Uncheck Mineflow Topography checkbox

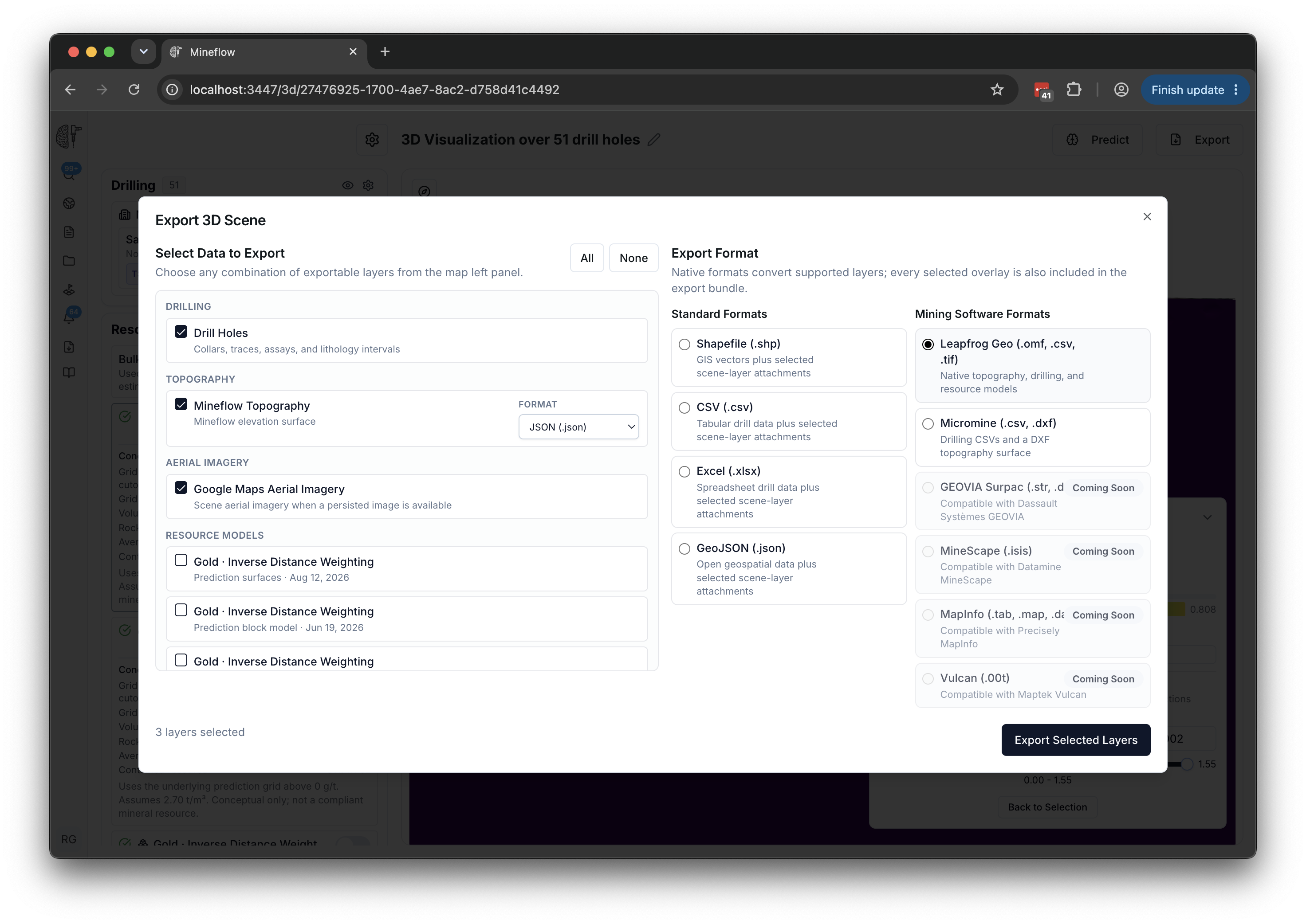click(x=181, y=404)
